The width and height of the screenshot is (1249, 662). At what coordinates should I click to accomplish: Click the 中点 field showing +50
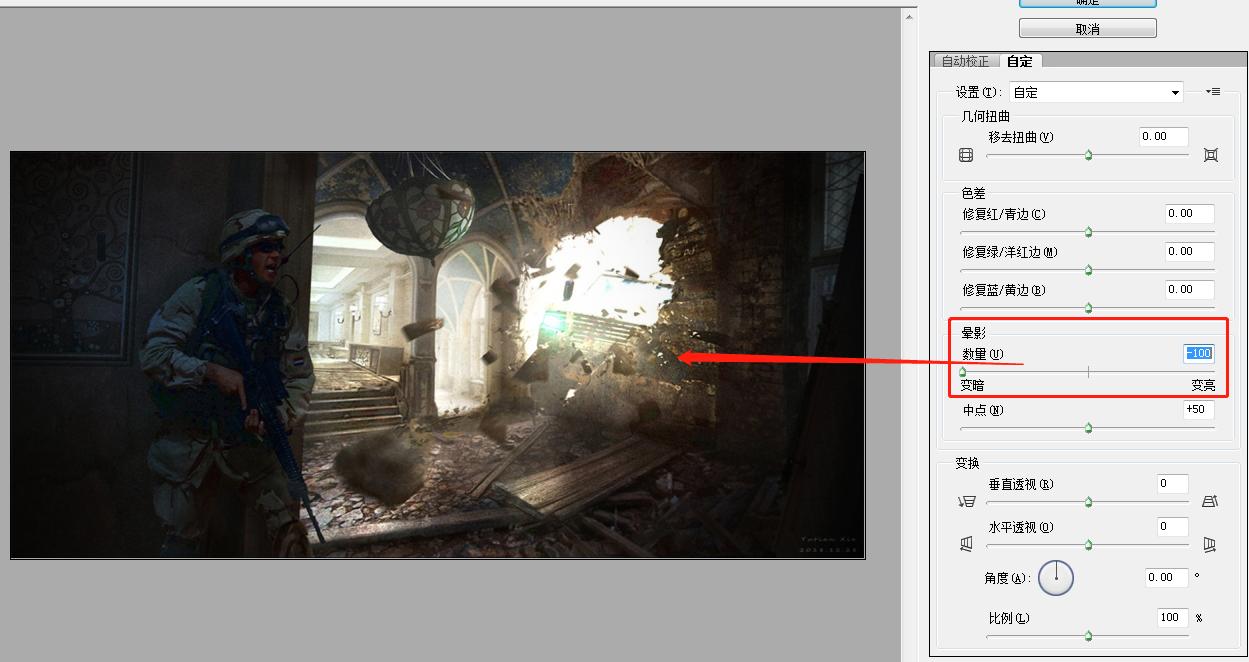click(1199, 409)
